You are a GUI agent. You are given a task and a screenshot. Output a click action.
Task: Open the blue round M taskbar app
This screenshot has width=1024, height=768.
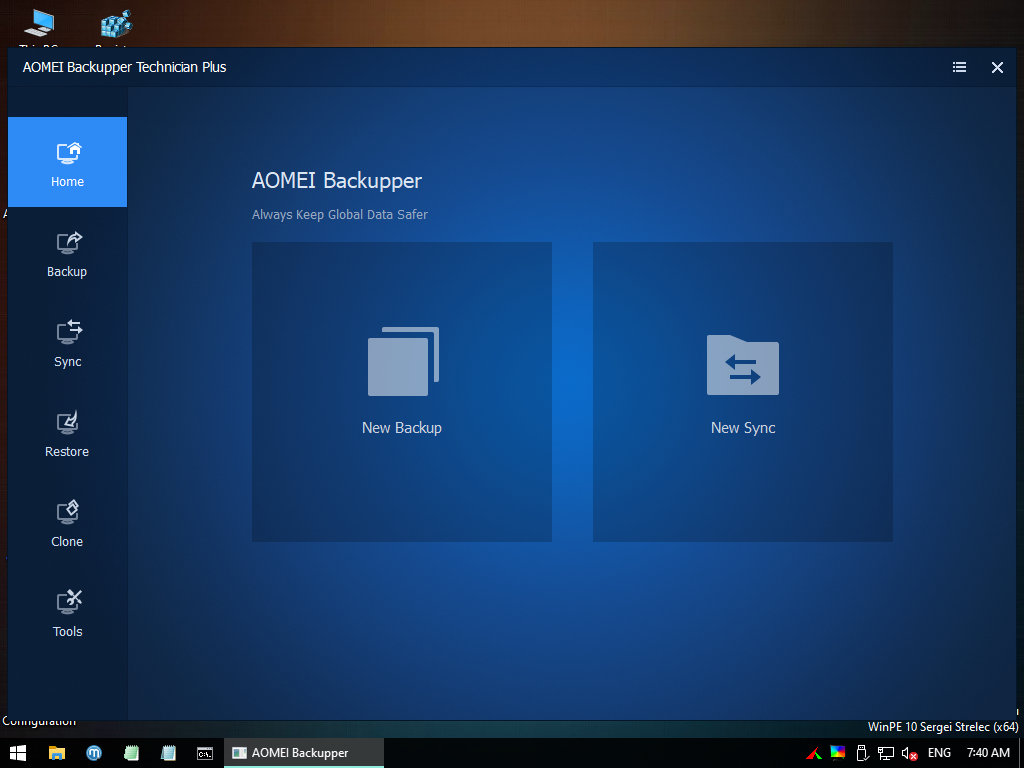coord(94,753)
